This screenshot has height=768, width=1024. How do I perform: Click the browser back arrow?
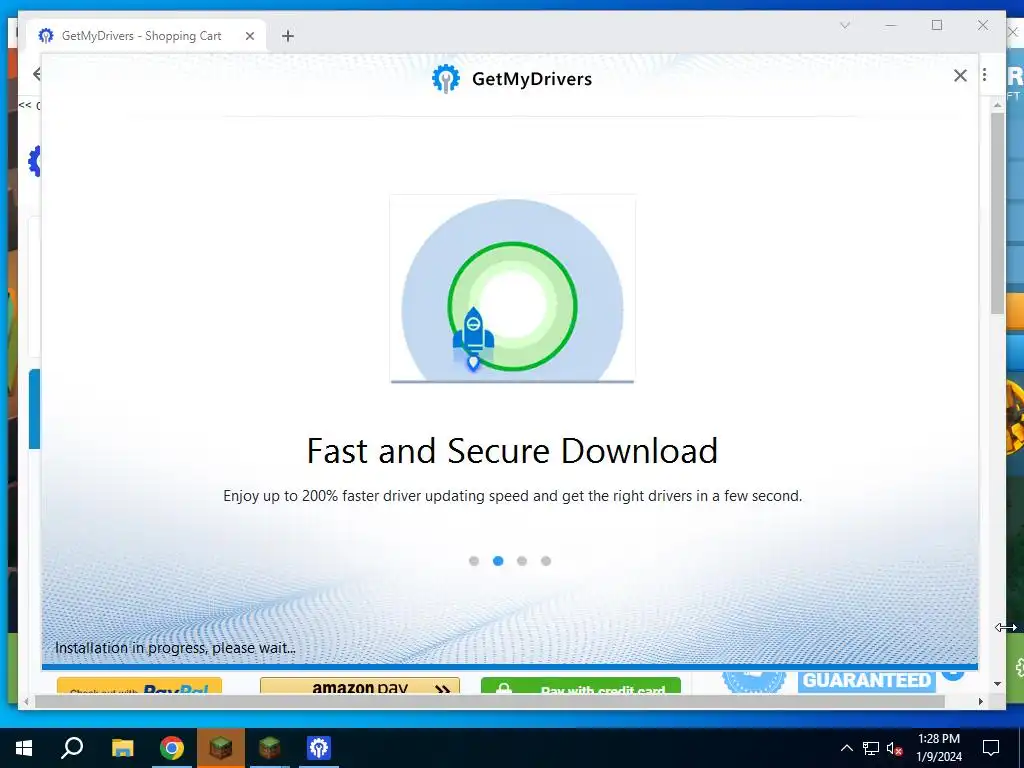[36, 74]
